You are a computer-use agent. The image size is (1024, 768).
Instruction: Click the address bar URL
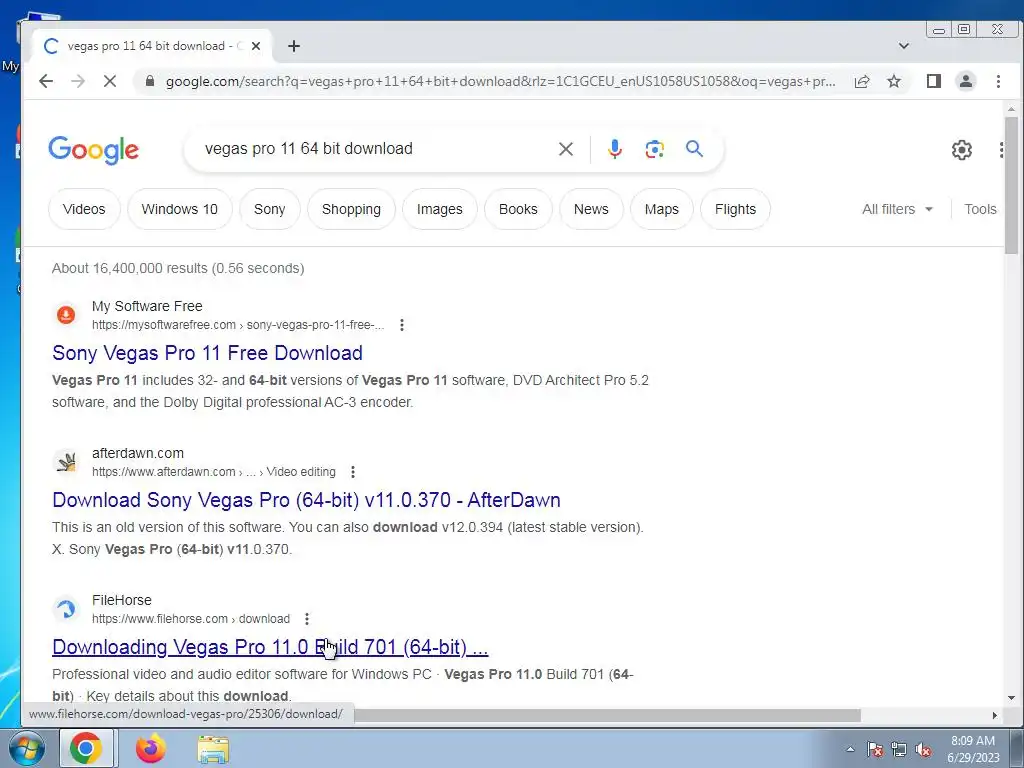pos(500,81)
